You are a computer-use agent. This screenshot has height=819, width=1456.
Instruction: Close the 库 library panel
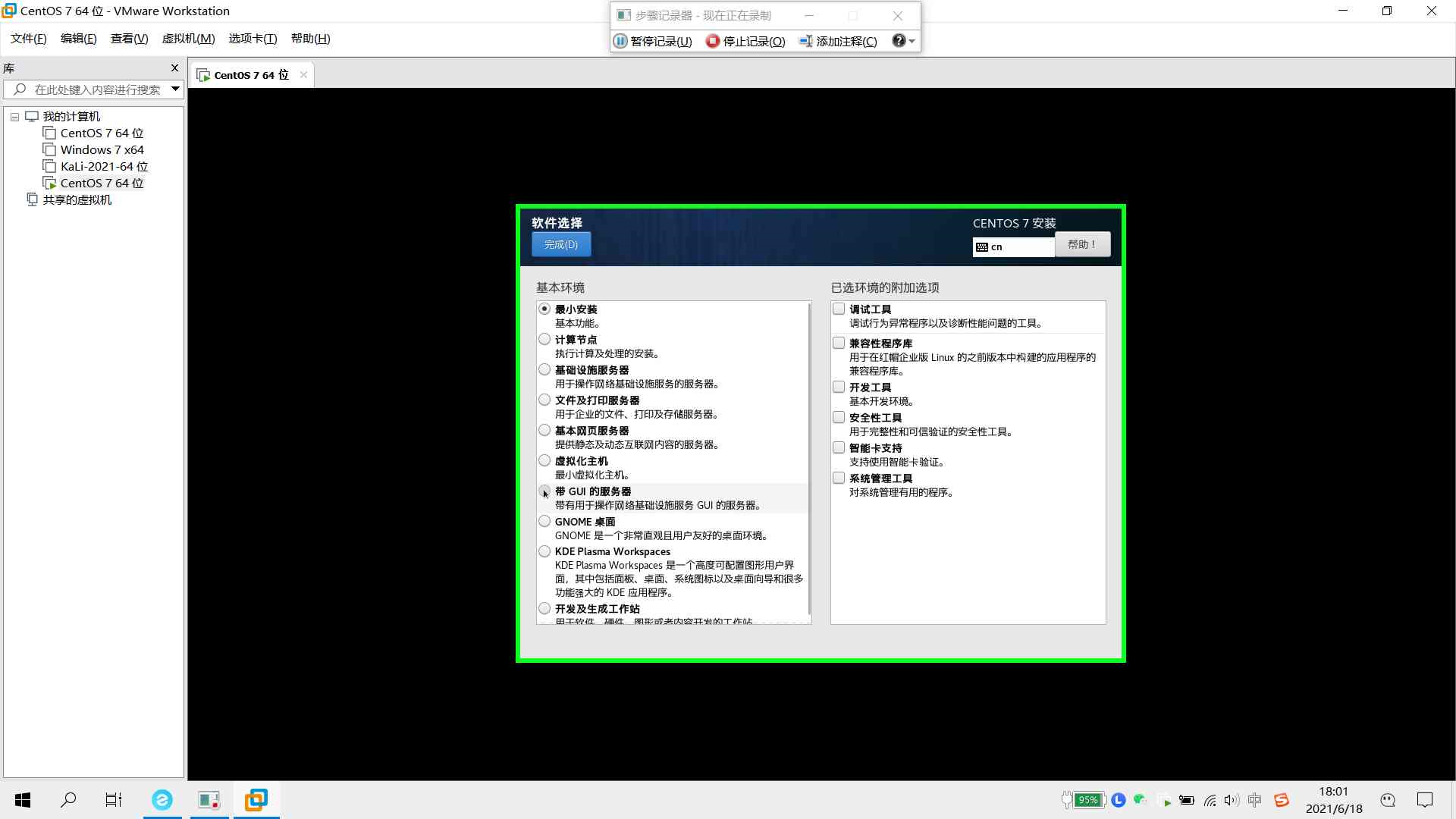(x=174, y=68)
